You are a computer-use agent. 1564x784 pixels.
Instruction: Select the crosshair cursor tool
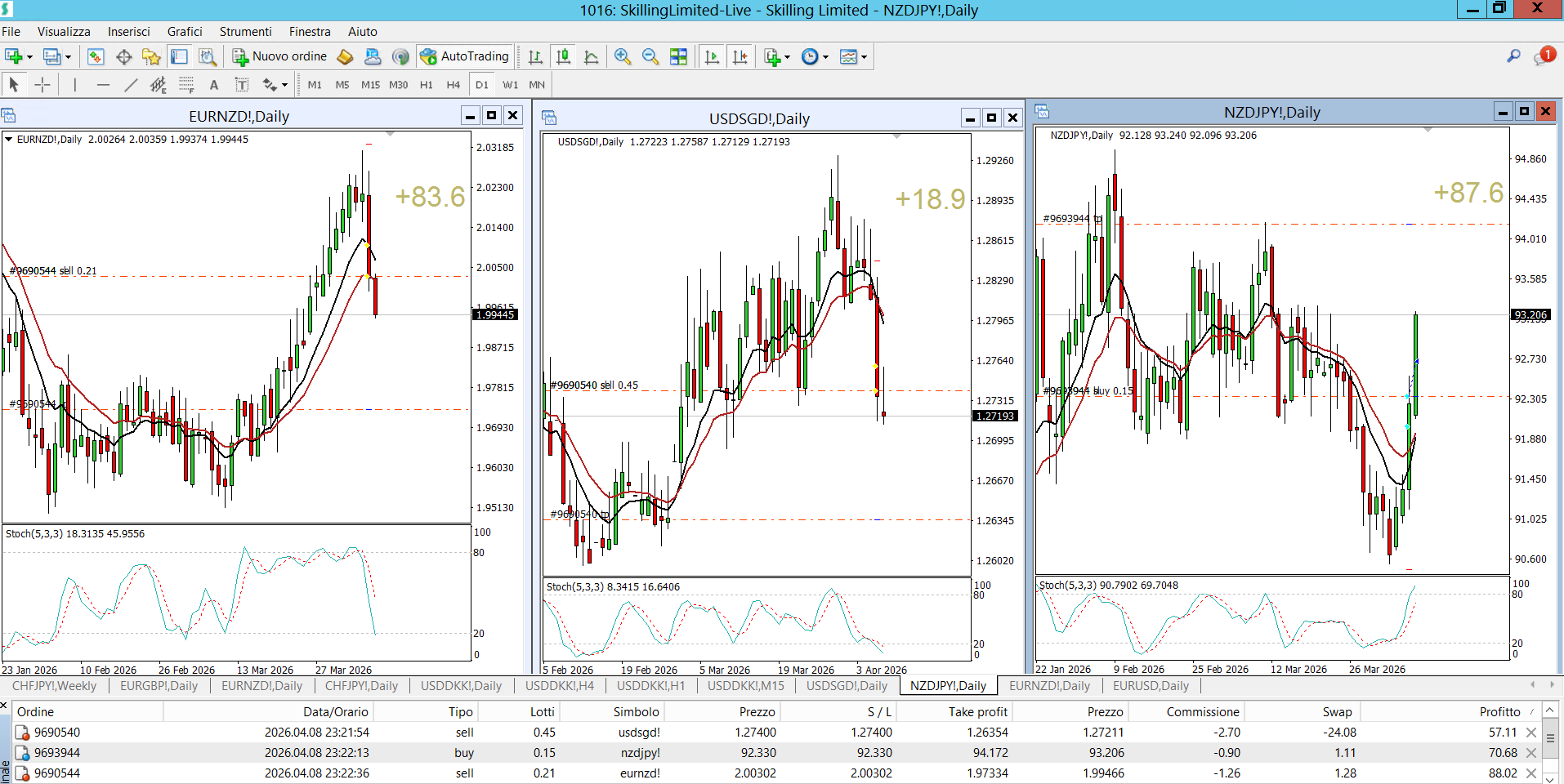tap(42, 85)
